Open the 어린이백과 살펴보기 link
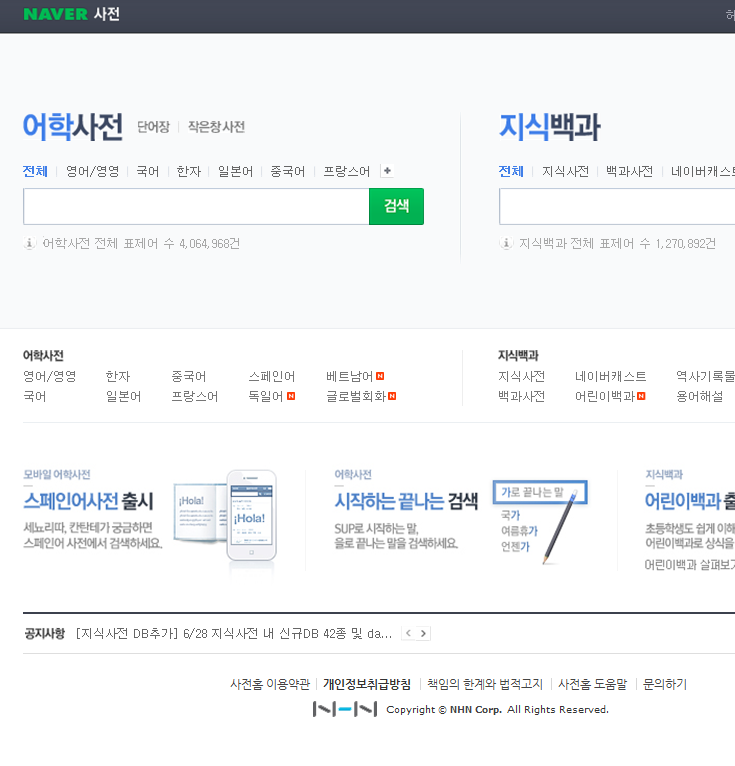The image size is (735, 766). click(690, 565)
